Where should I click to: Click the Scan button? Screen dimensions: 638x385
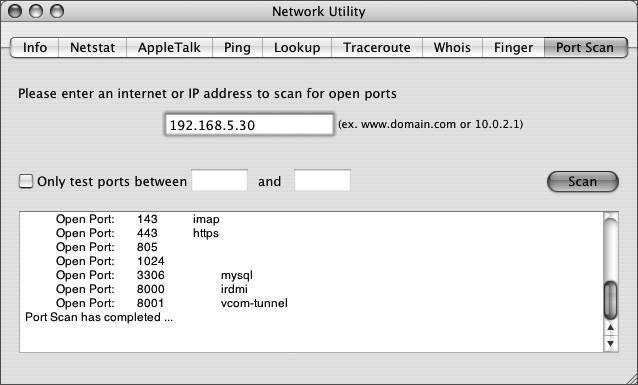[x=583, y=182]
